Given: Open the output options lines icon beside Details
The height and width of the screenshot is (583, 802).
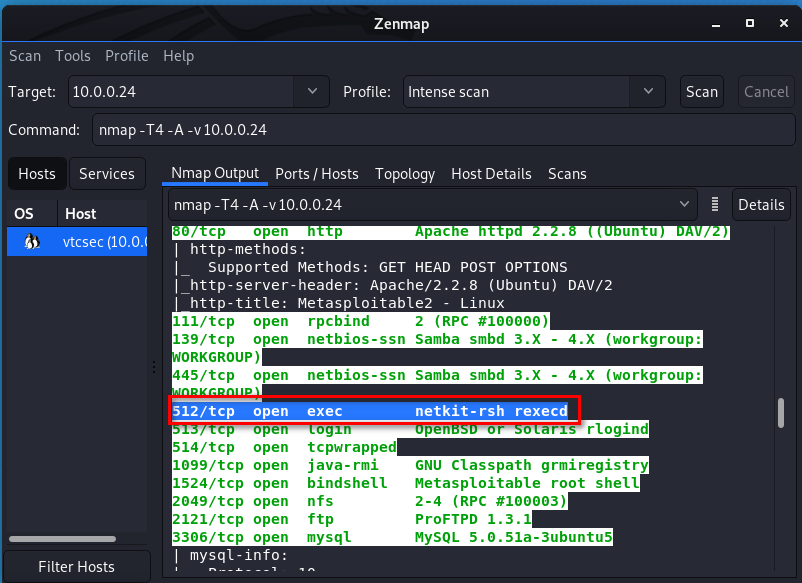Looking at the screenshot, I should pos(715,205).
